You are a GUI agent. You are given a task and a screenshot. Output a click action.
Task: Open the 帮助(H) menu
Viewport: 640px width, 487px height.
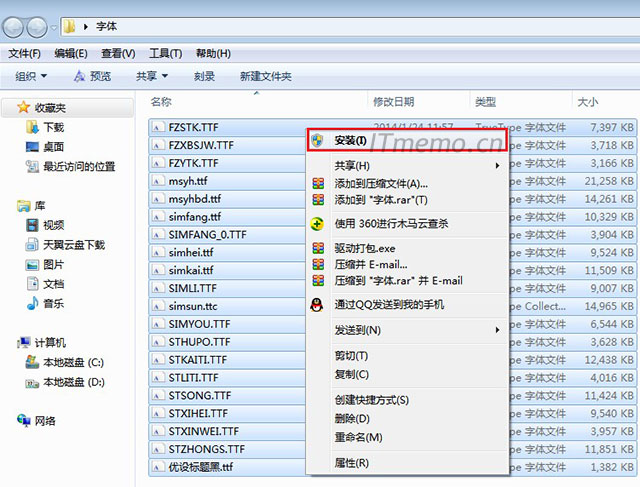coord(213,53)
